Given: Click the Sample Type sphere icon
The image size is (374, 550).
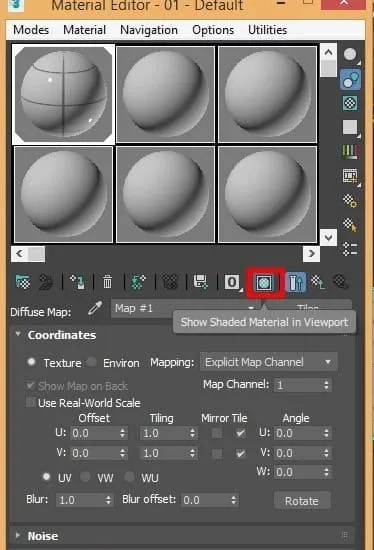Looking at the screenshot, I should pyautogui.click(x=350, y=55).
